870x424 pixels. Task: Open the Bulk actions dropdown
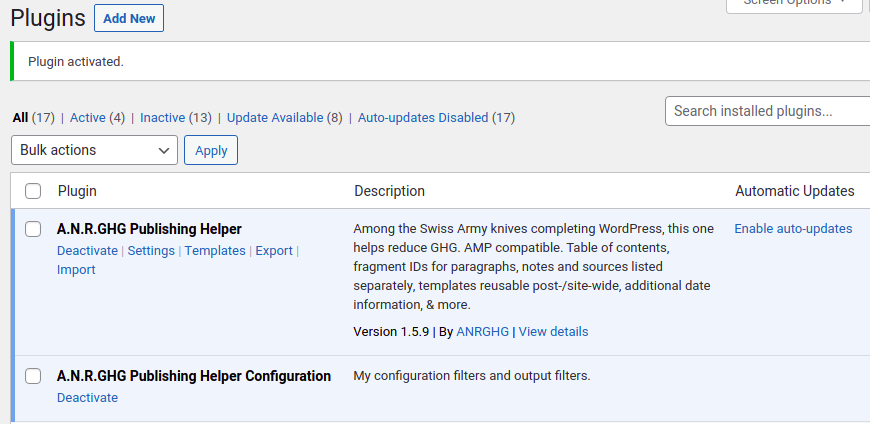tap(94, 150)
